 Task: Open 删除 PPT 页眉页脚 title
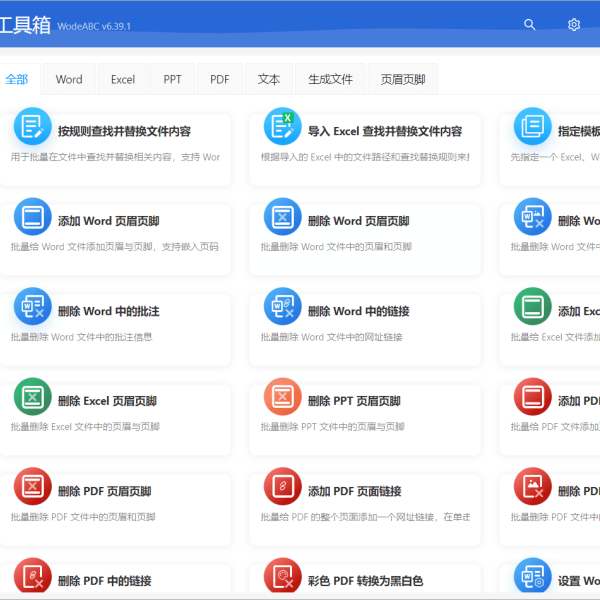pyautogui.click(x=354, y=401)
